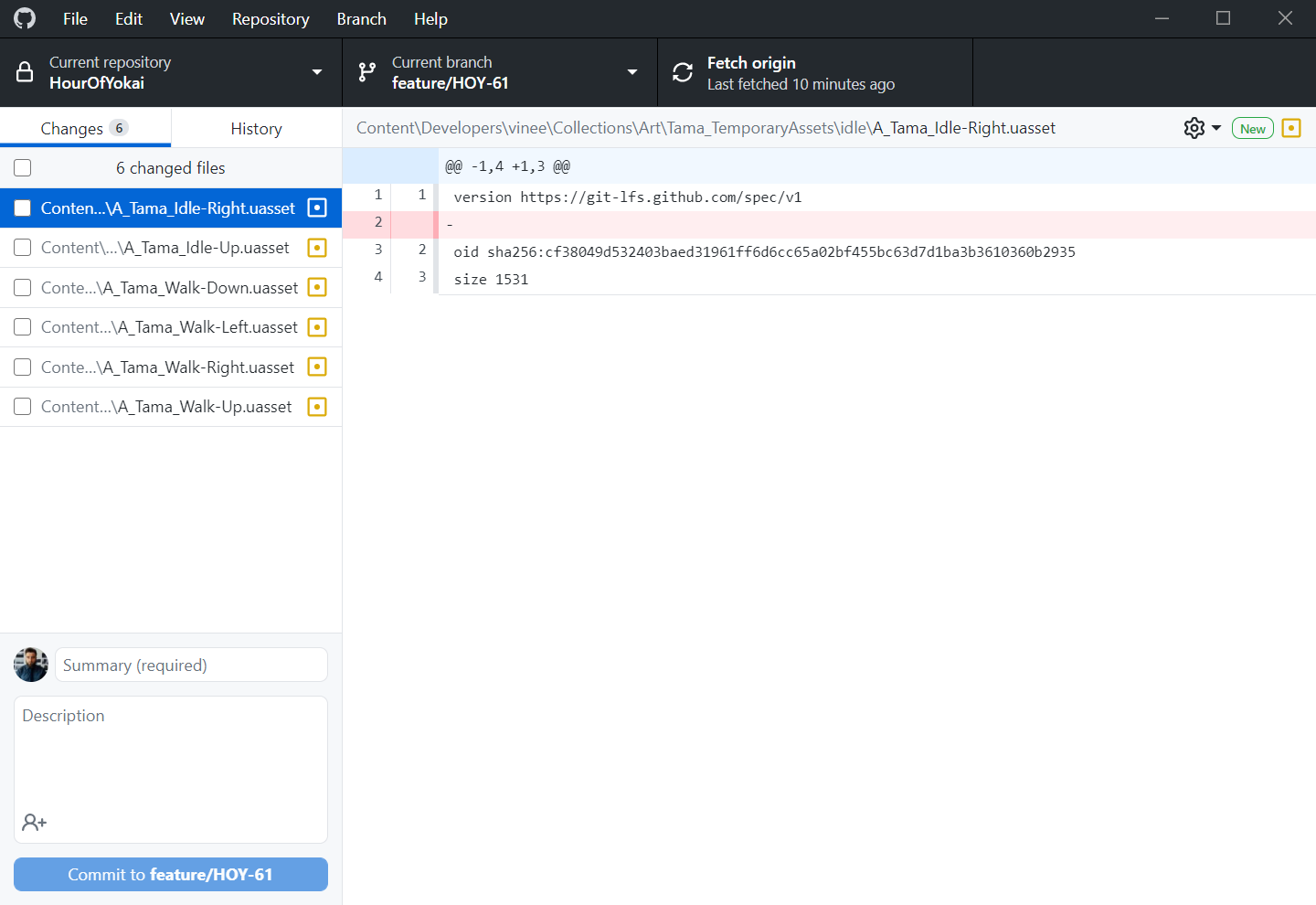The width and height of the screenshot is (1316, 905).
Task: Check the A_Tama_Walk-Up.uasset checkbox
Action: [23, 407]
